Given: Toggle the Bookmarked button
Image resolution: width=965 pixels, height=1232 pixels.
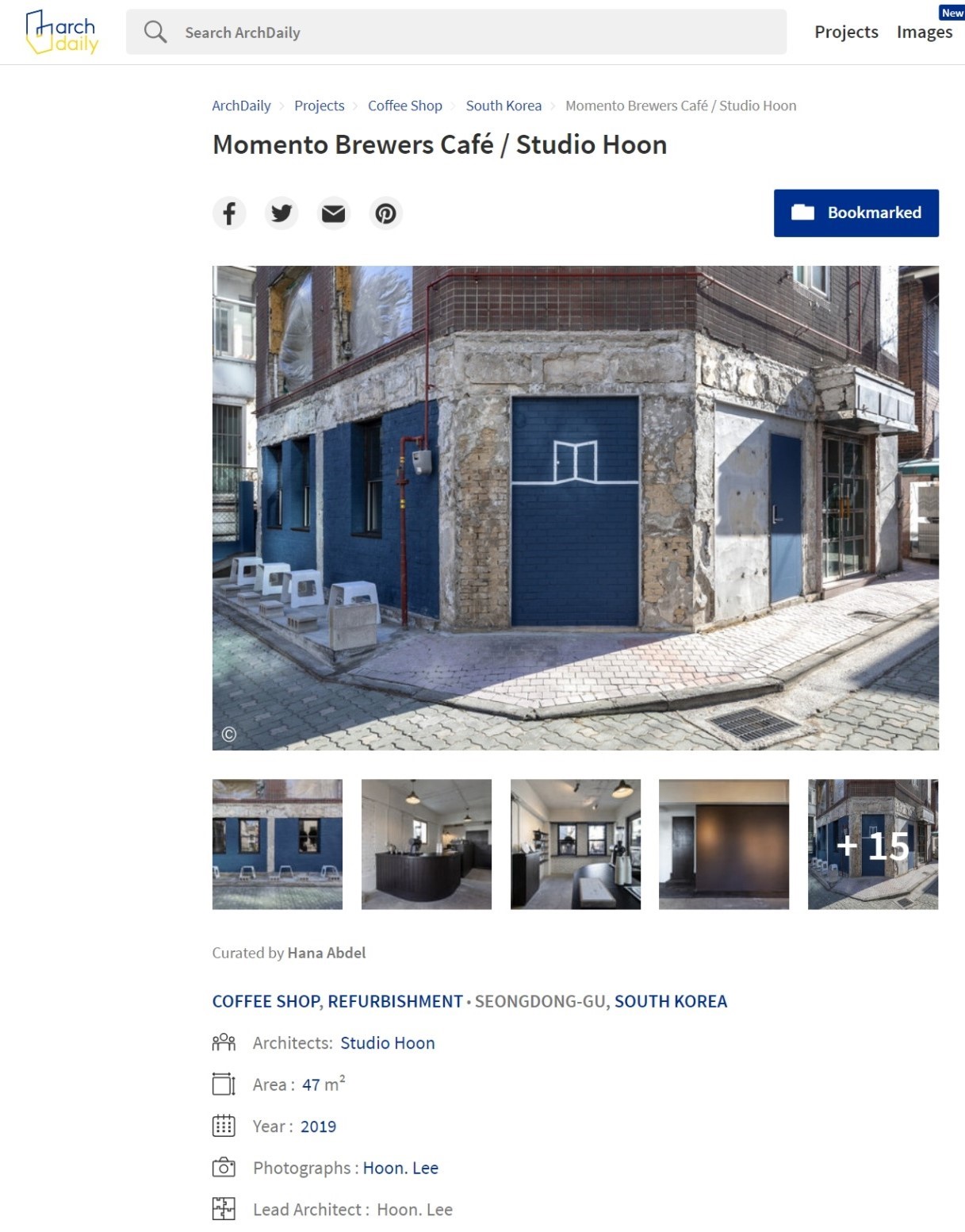Looking at the screenshot, I should (856, 213).
